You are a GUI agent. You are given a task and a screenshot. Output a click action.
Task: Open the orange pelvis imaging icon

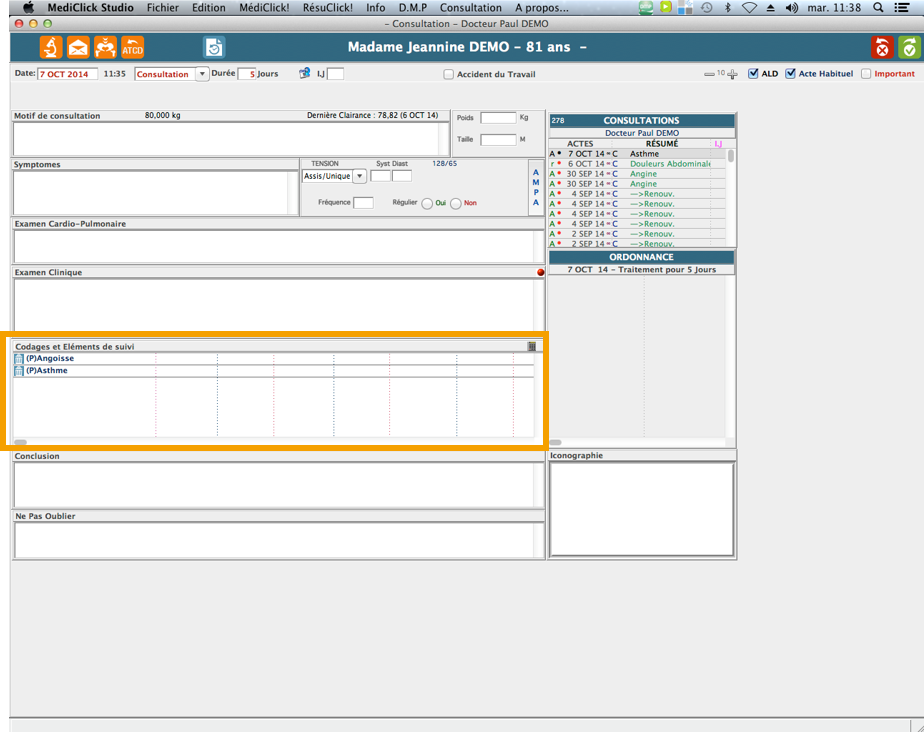[x=105, y=47]
